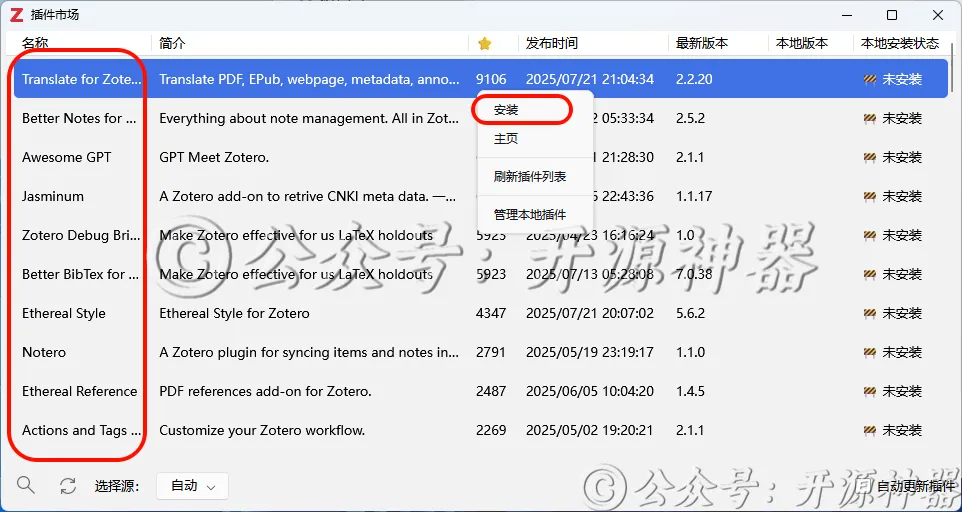Viewport: 962px width, 512px height.
Task: Select the Better Notes for Zotero row
Action: point(481,118)
